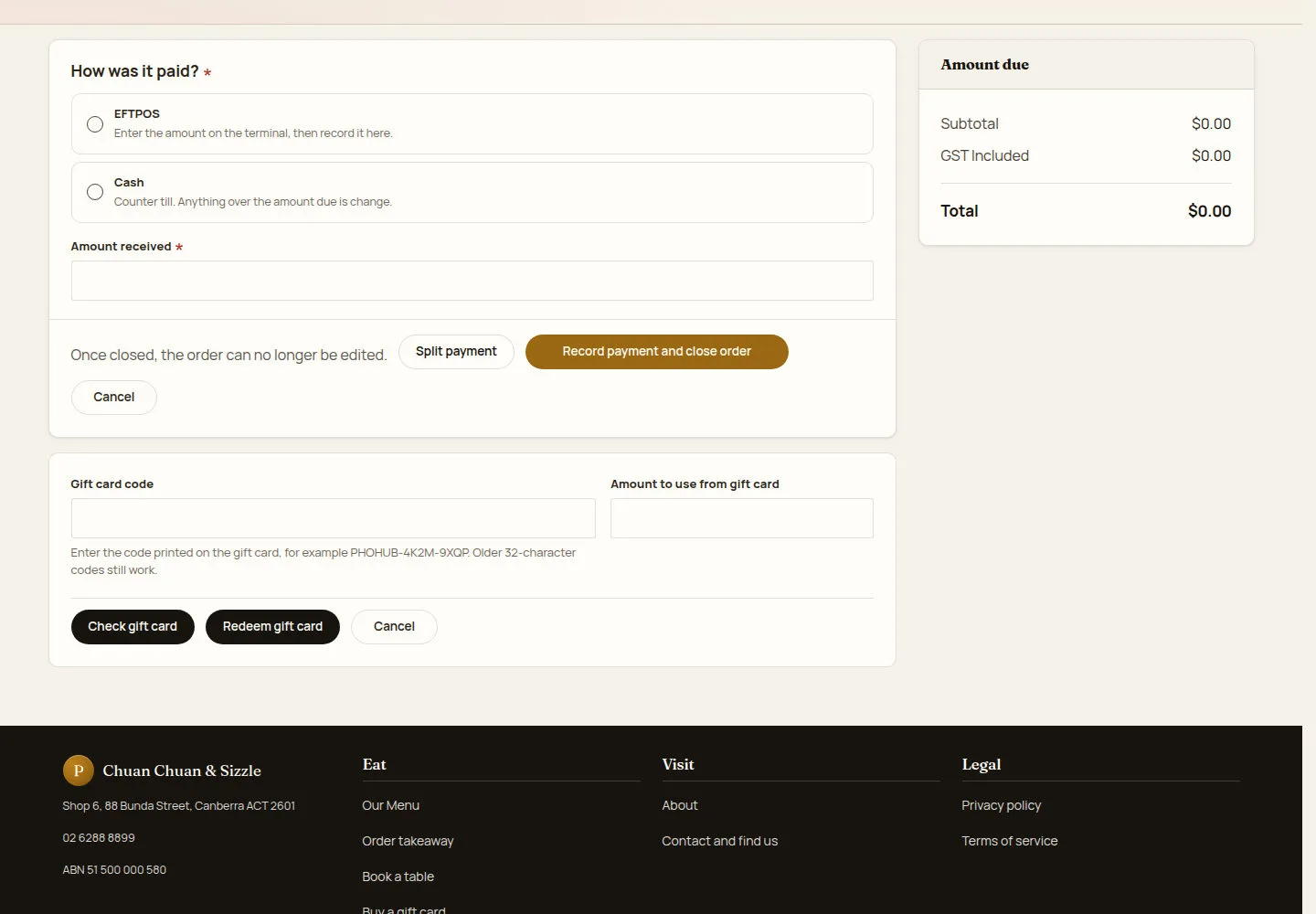
Task: Click the round P logo icon in footer
Action: click(79, 771)
